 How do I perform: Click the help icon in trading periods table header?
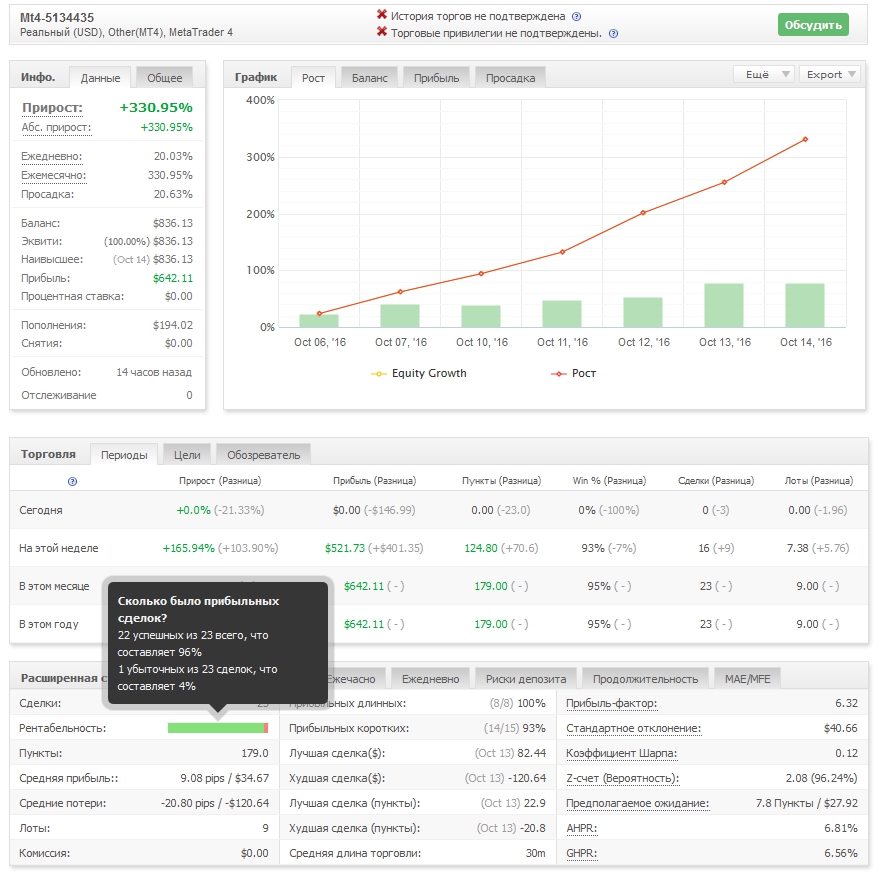[72, 481]
